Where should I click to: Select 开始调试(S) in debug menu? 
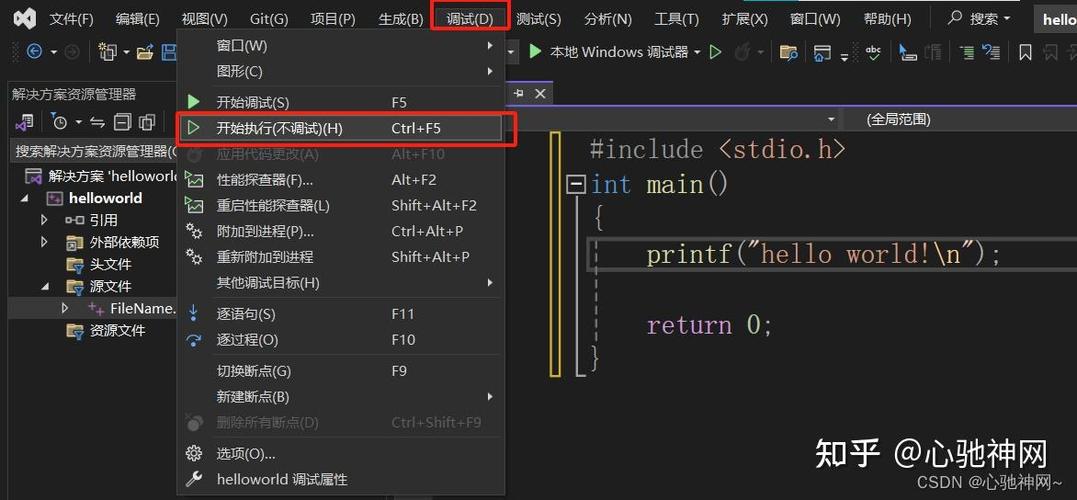pyautogui.click(x=340, y=102)
